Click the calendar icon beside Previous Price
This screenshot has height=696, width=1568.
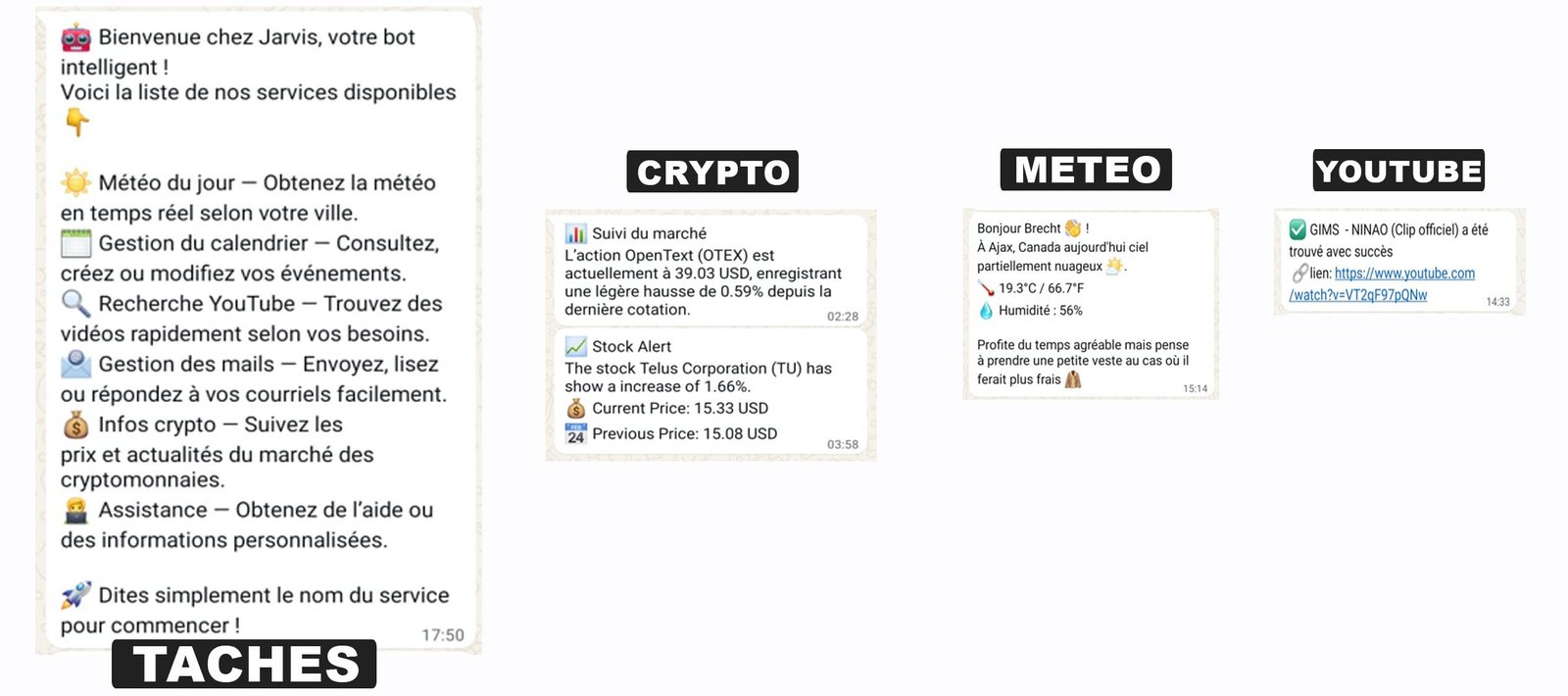click(x=575, y=433)
